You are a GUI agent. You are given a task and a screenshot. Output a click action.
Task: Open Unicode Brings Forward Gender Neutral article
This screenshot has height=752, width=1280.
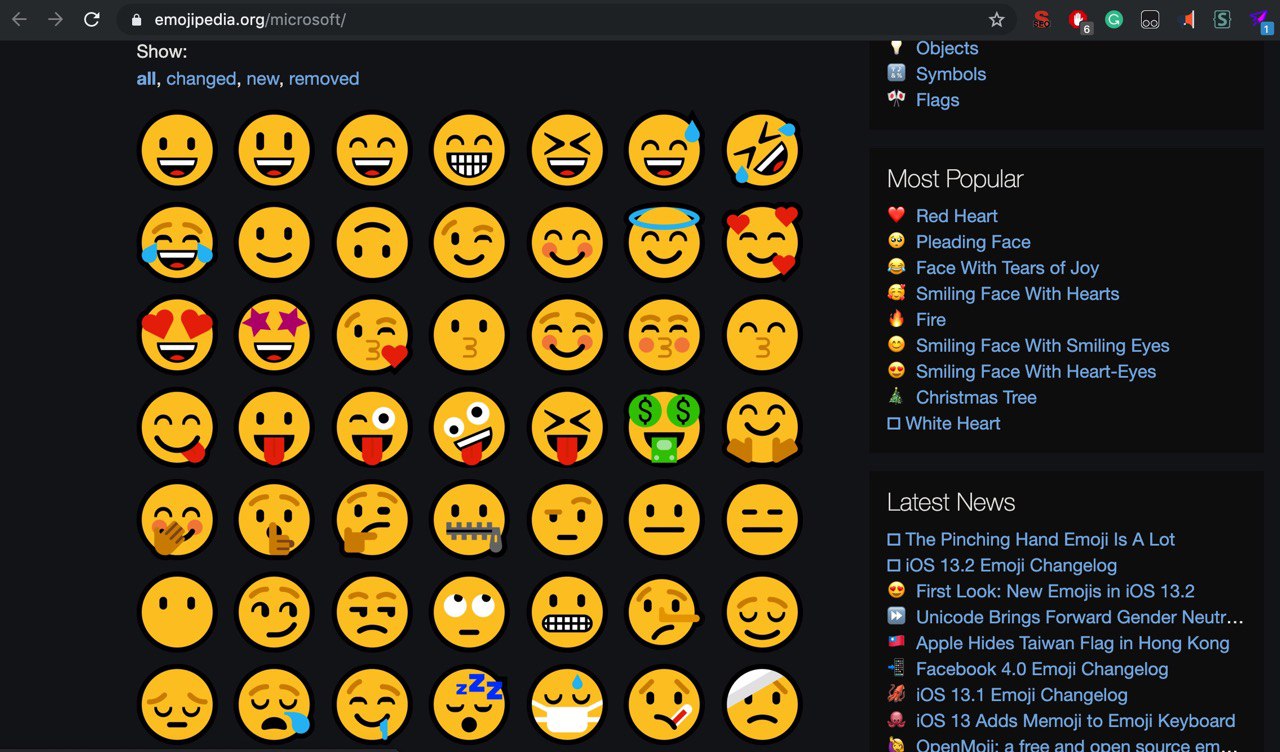1080,618
